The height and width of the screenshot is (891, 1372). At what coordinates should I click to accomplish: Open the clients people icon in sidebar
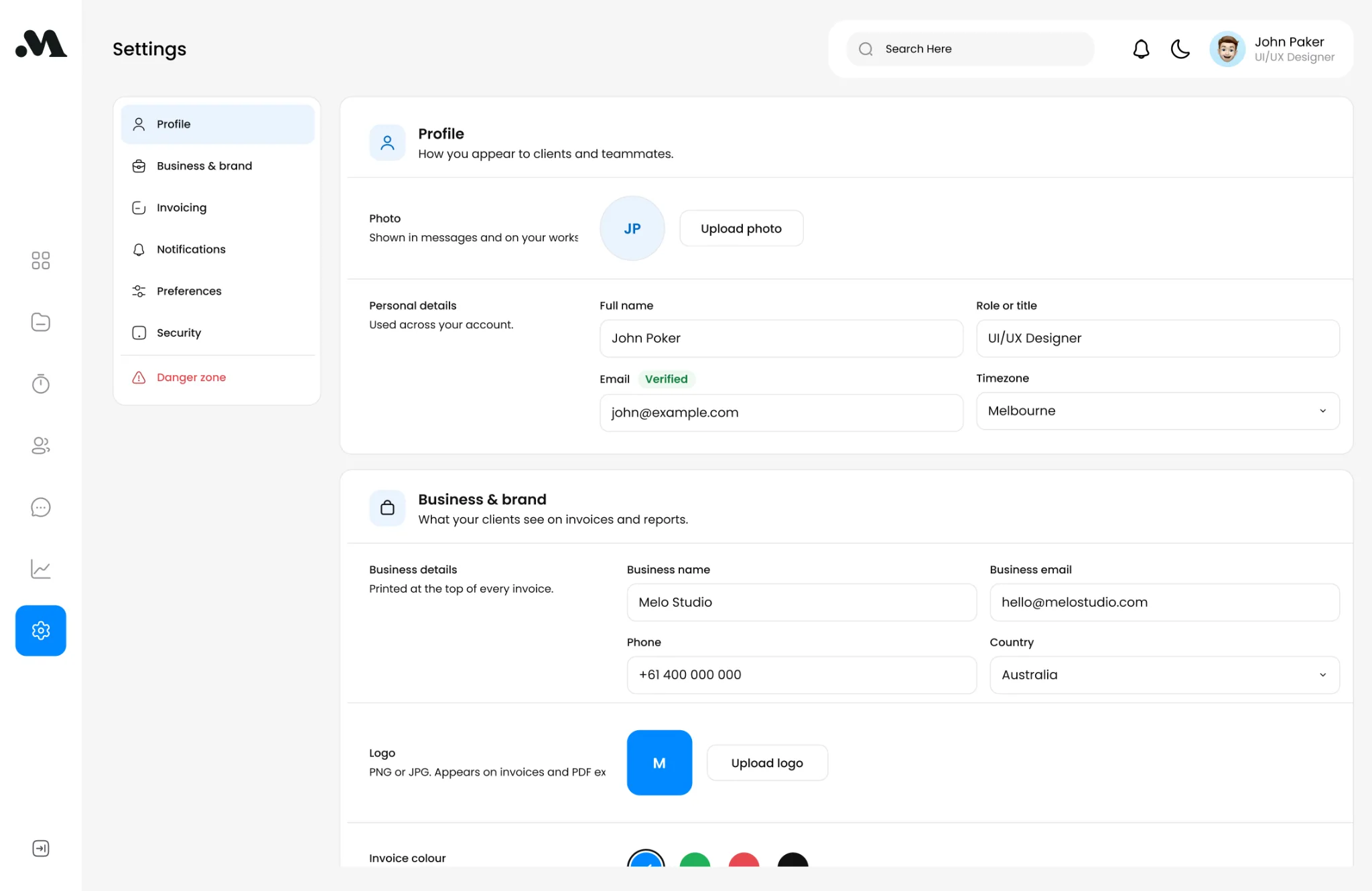click(41, 445)
